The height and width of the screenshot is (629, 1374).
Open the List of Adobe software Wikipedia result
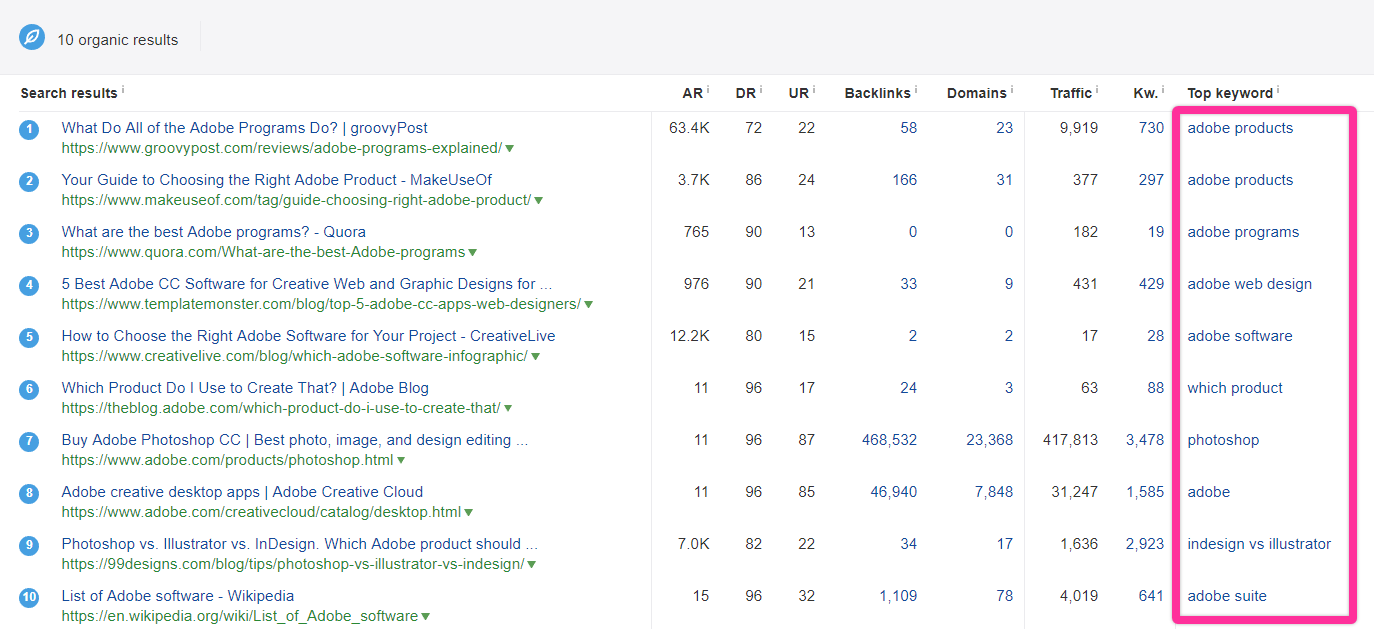(178, 596)
